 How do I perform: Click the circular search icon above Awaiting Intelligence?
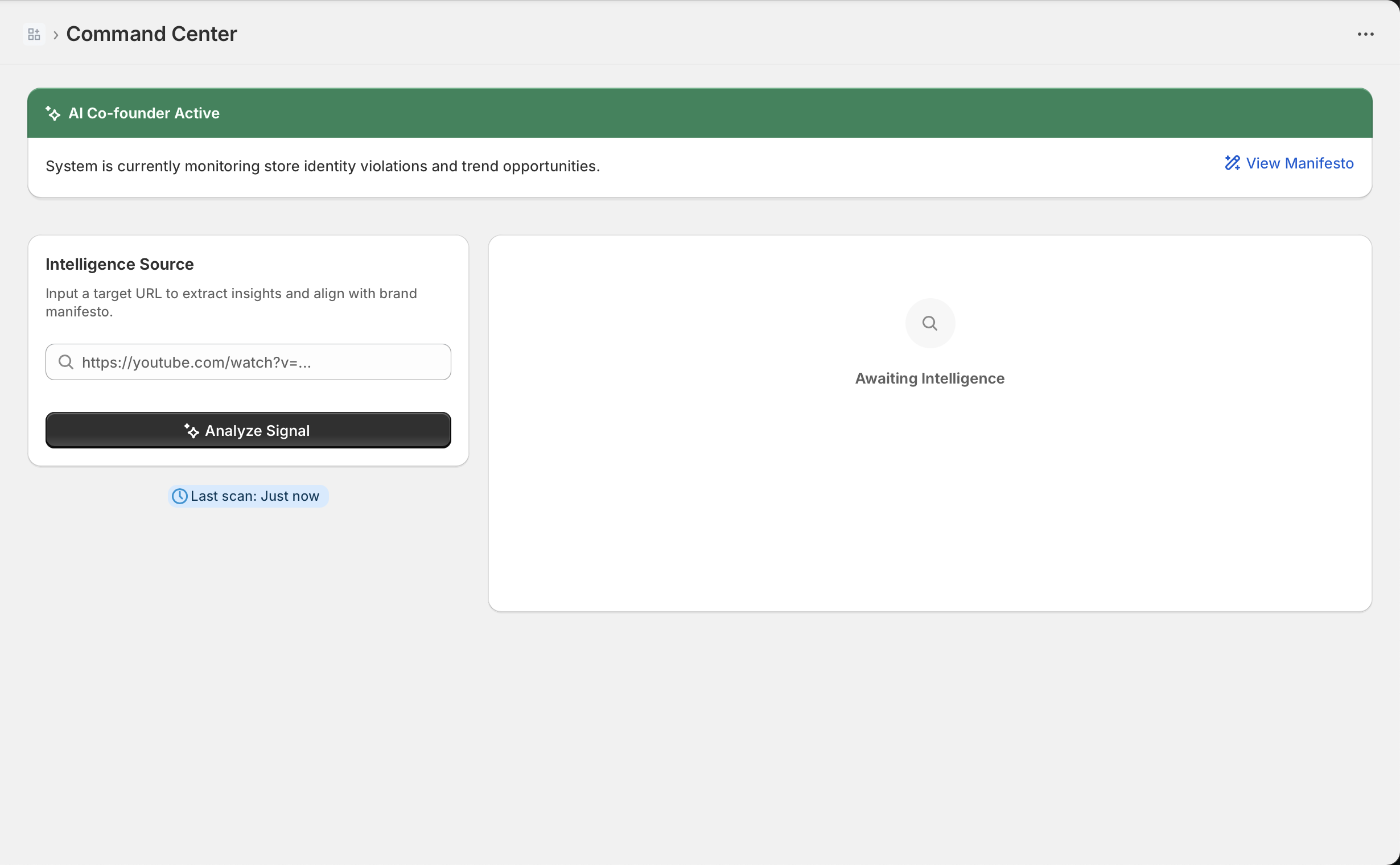click(929, 323)
